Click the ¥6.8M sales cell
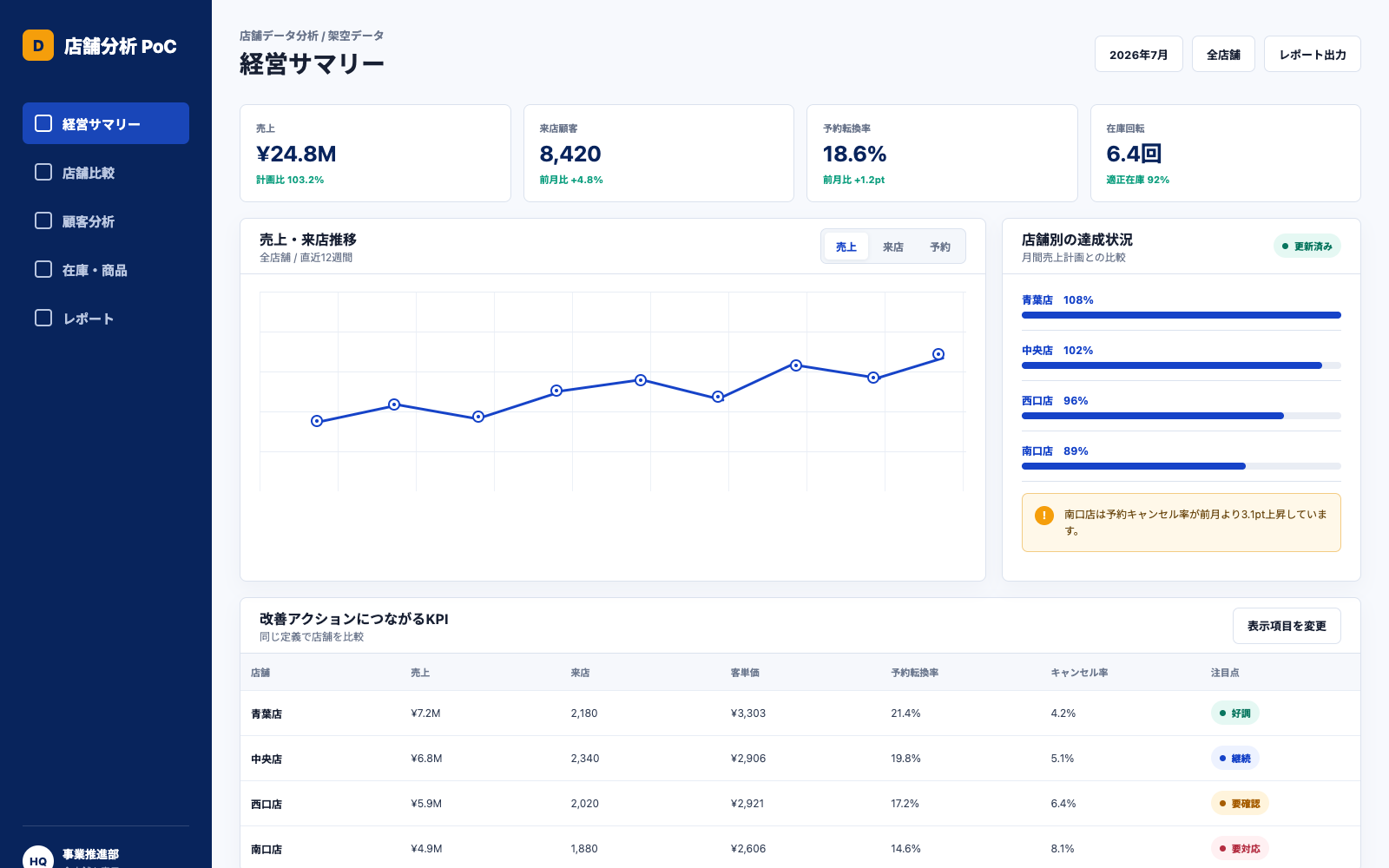Image resolution: width=1389 pixels, height=868 pixels. (426, 759)
